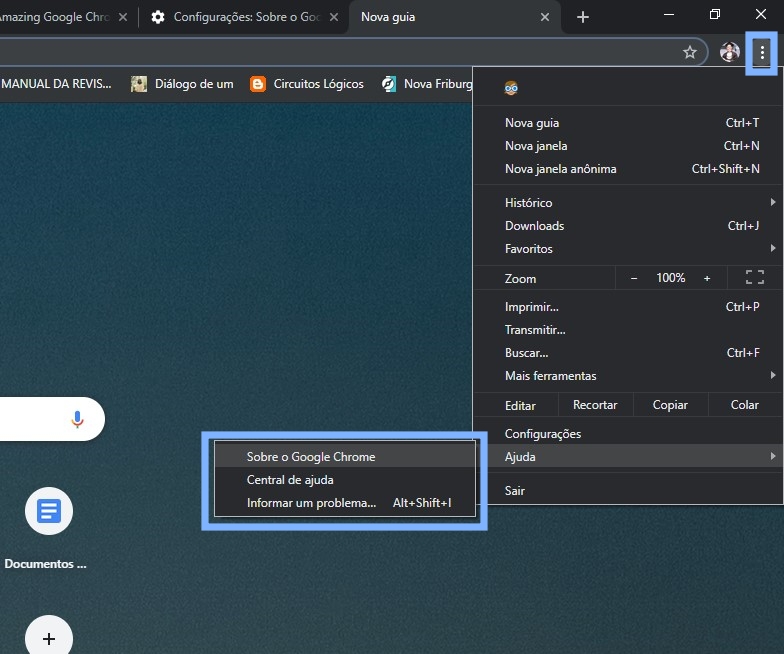Open Central de ajuda

click(344, 480)
